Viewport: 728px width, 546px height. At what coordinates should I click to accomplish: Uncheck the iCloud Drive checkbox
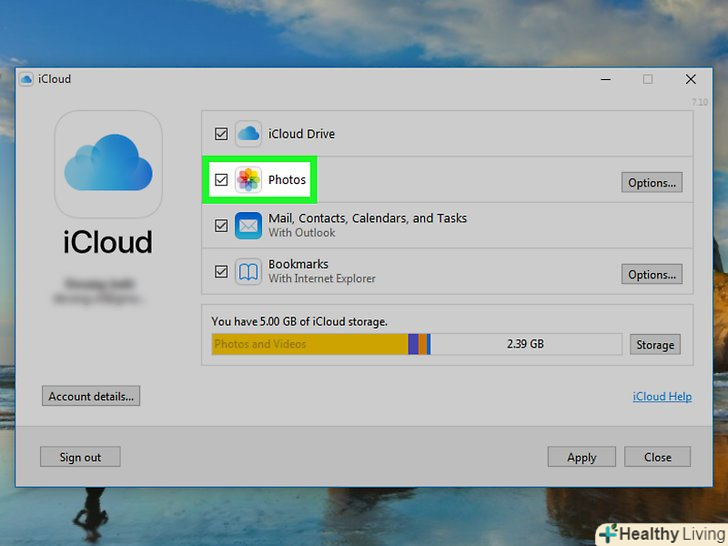pyautogui.click(x=221, y=134)
